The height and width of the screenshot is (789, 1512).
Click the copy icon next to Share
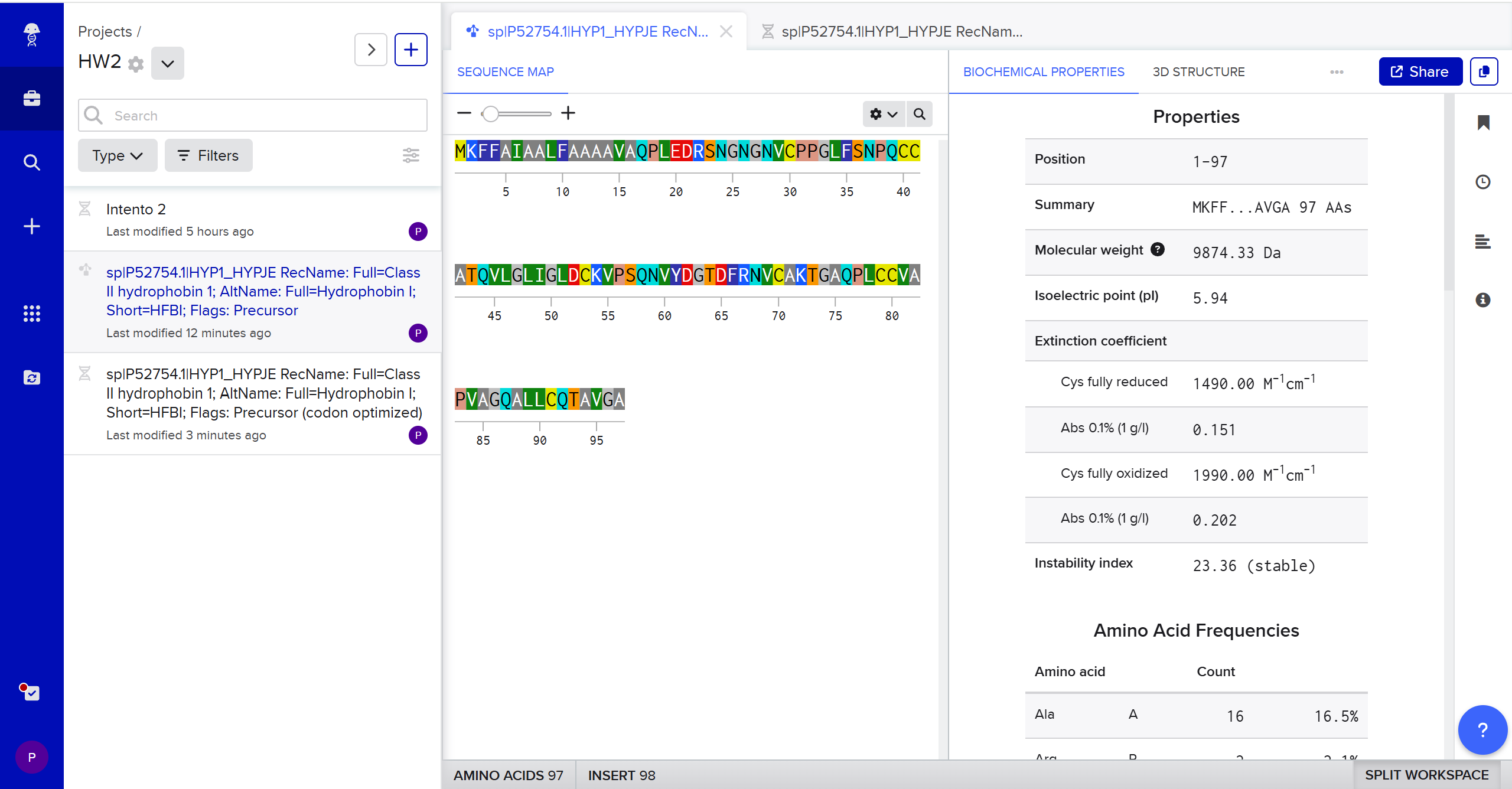[x=1484, y=72]
